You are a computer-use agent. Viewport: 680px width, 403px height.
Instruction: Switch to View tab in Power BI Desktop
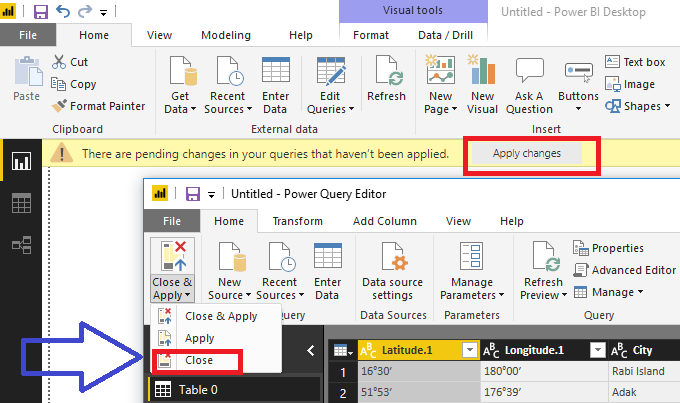(159, 35)
